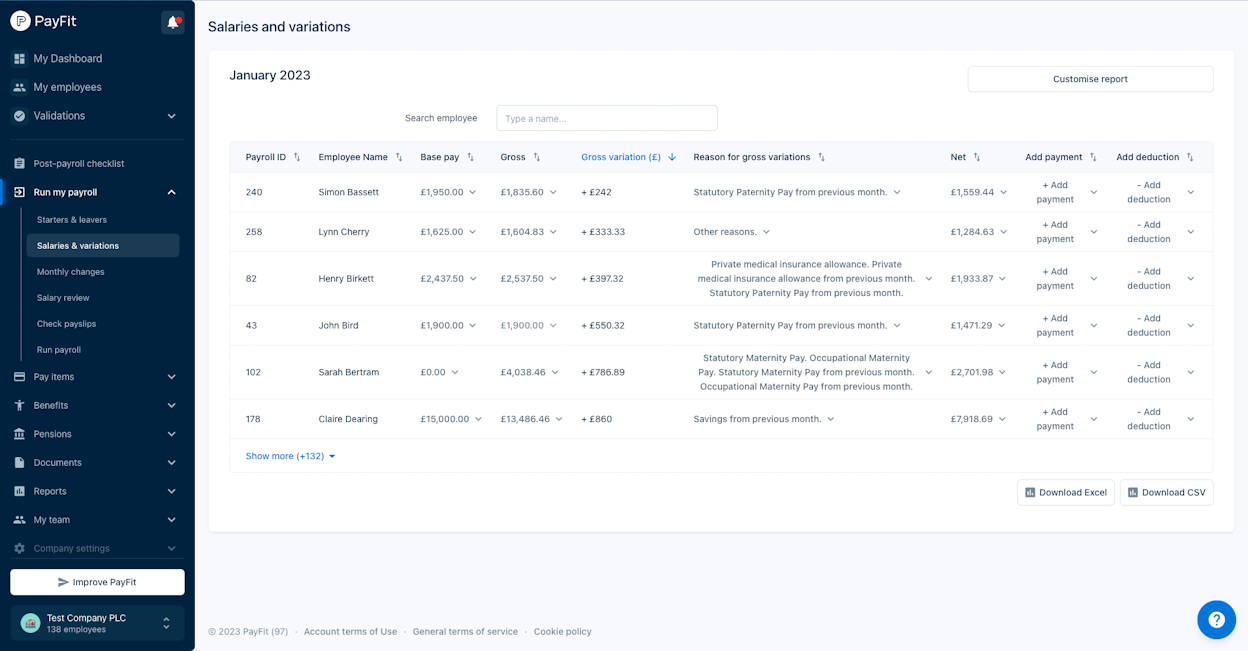Screen dimensions: 1248x651
Task: Select employee name Claire Dearing
Action: point(348,419)
